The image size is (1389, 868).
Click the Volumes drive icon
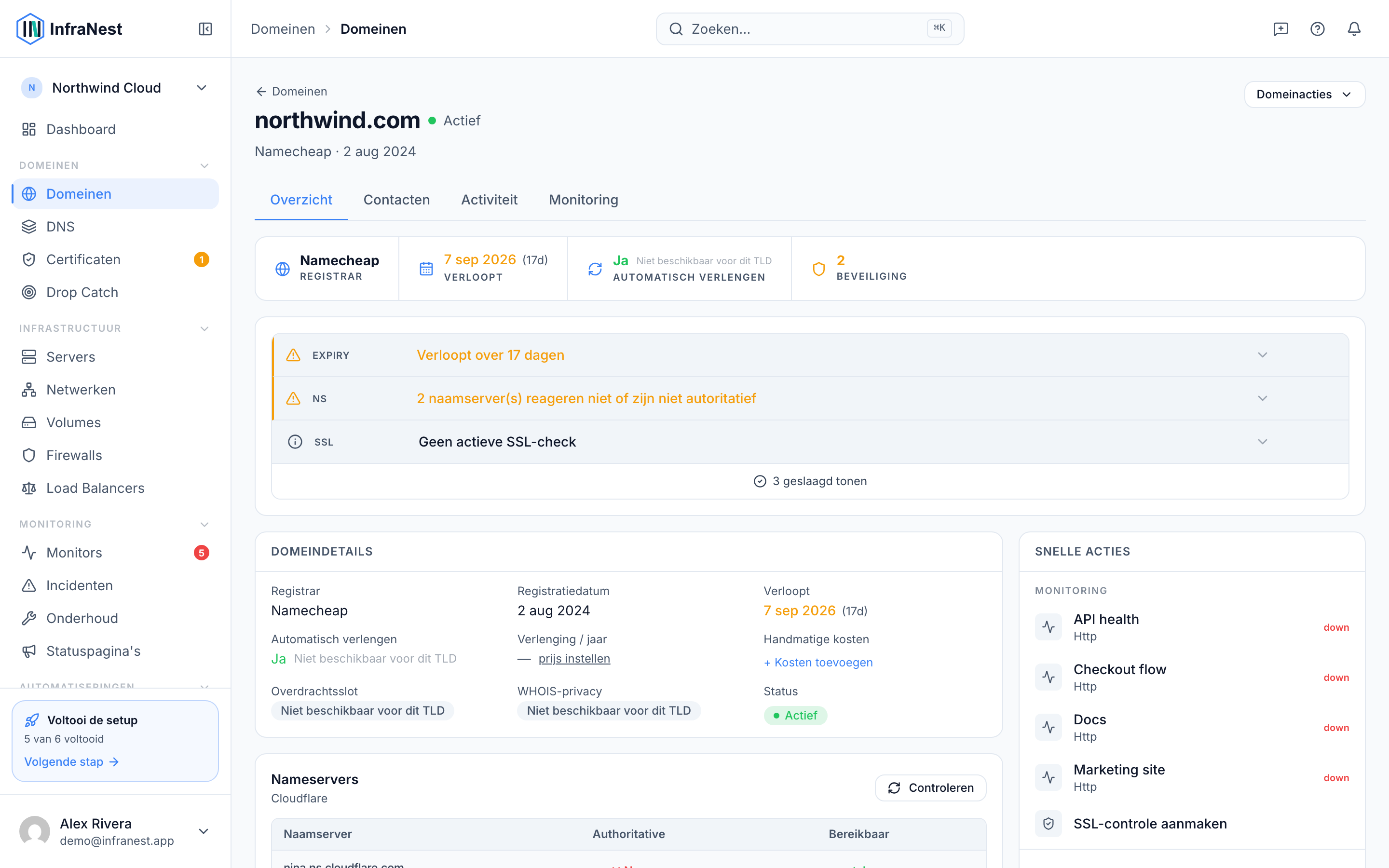(x=29, y=422)
